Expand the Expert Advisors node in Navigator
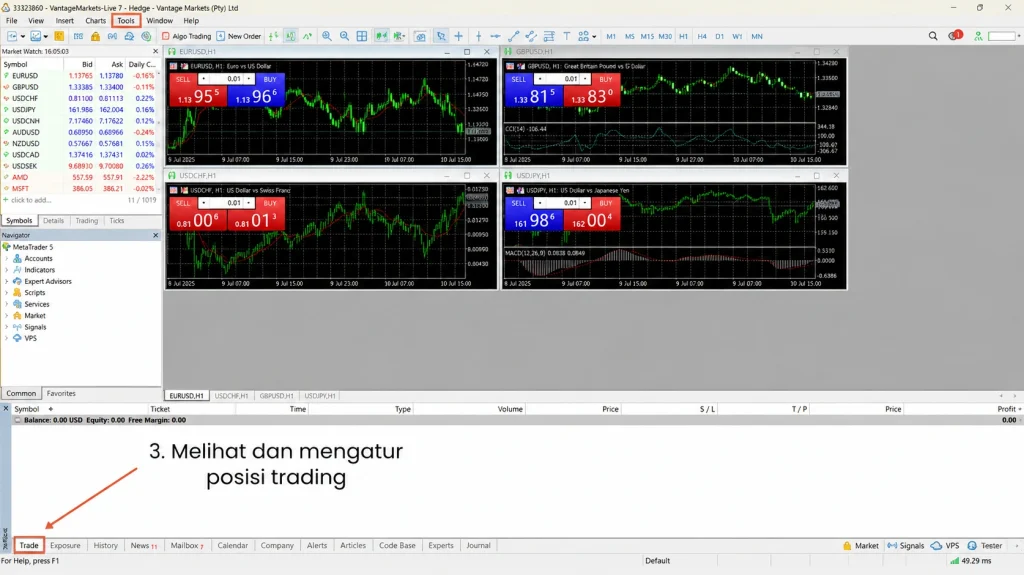Image resolution: width=1024 pixels, height=575 pixels. [x=7, y=282]
